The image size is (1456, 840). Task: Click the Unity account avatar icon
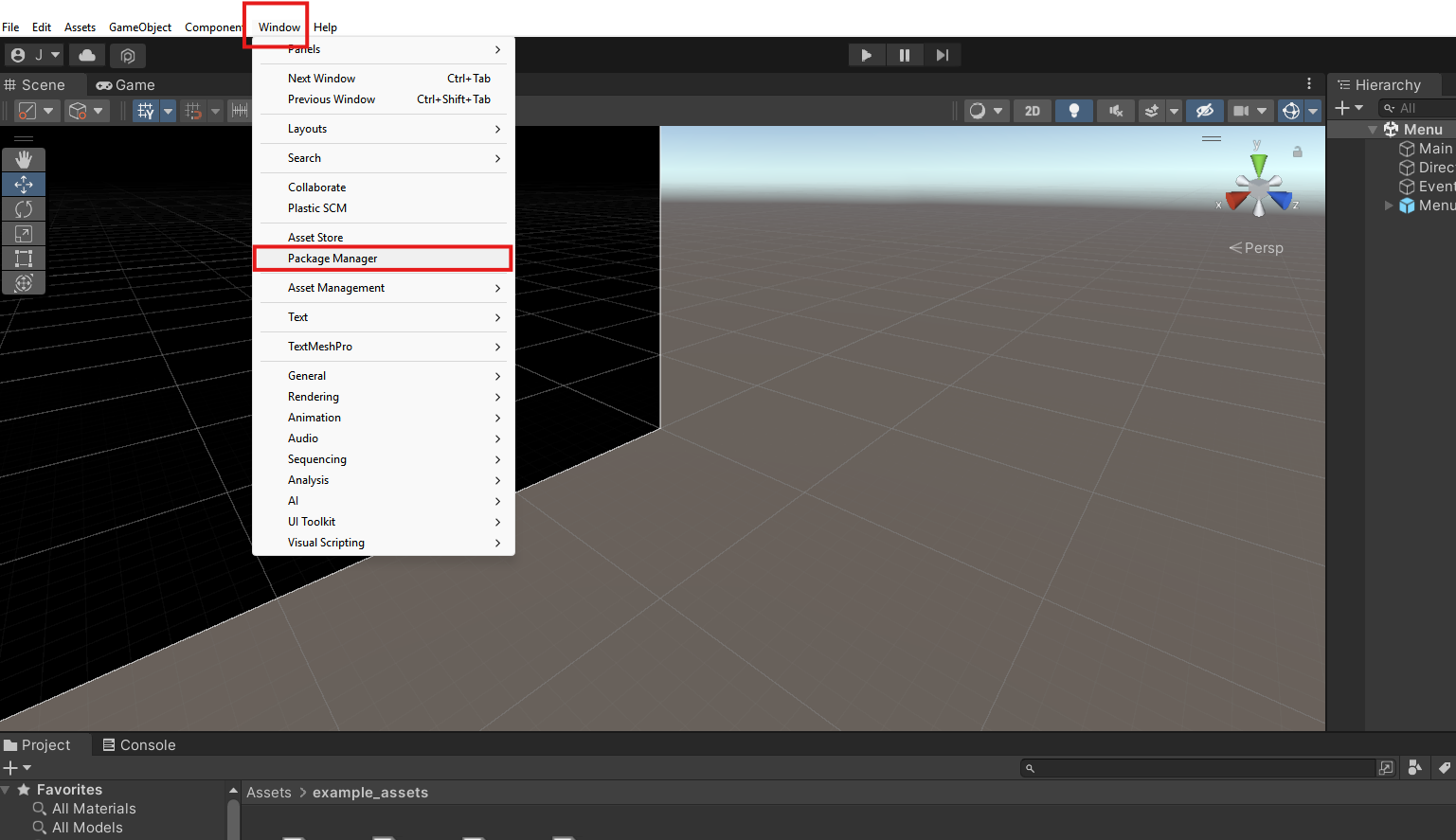pyautogui.click(x=17, y=55)
